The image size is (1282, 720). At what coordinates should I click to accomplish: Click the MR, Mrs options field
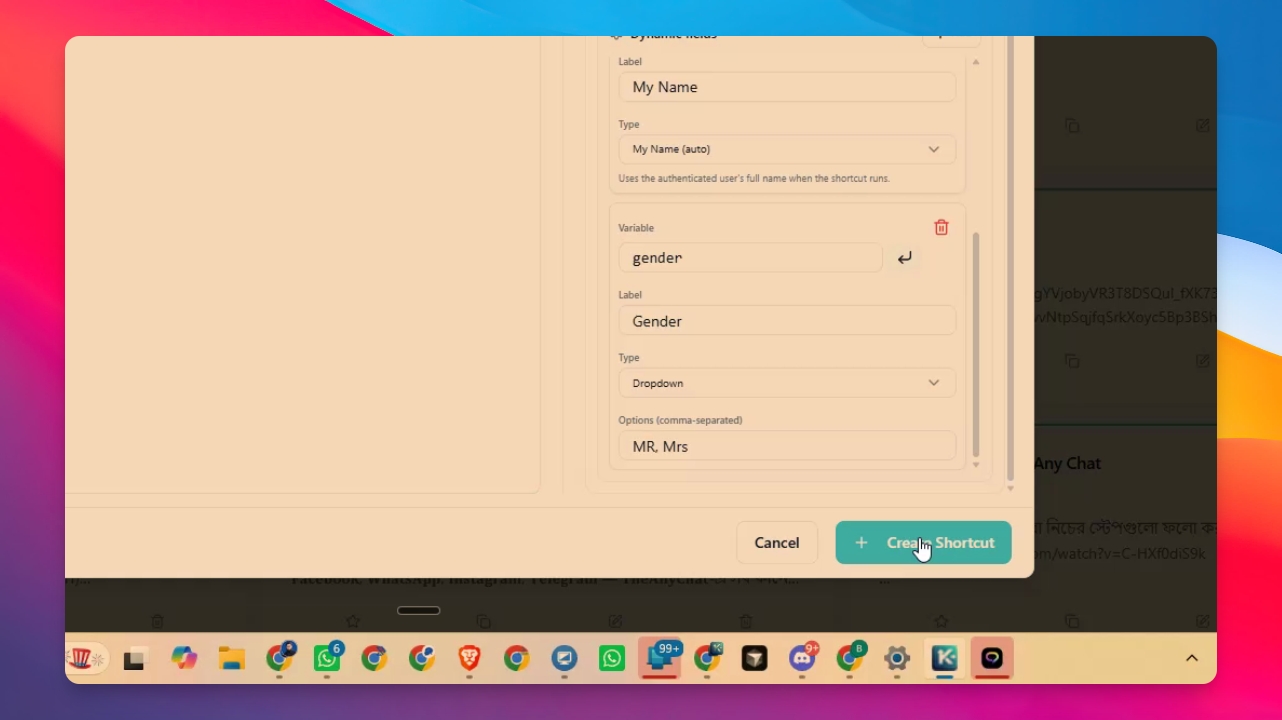coord(787,446)
